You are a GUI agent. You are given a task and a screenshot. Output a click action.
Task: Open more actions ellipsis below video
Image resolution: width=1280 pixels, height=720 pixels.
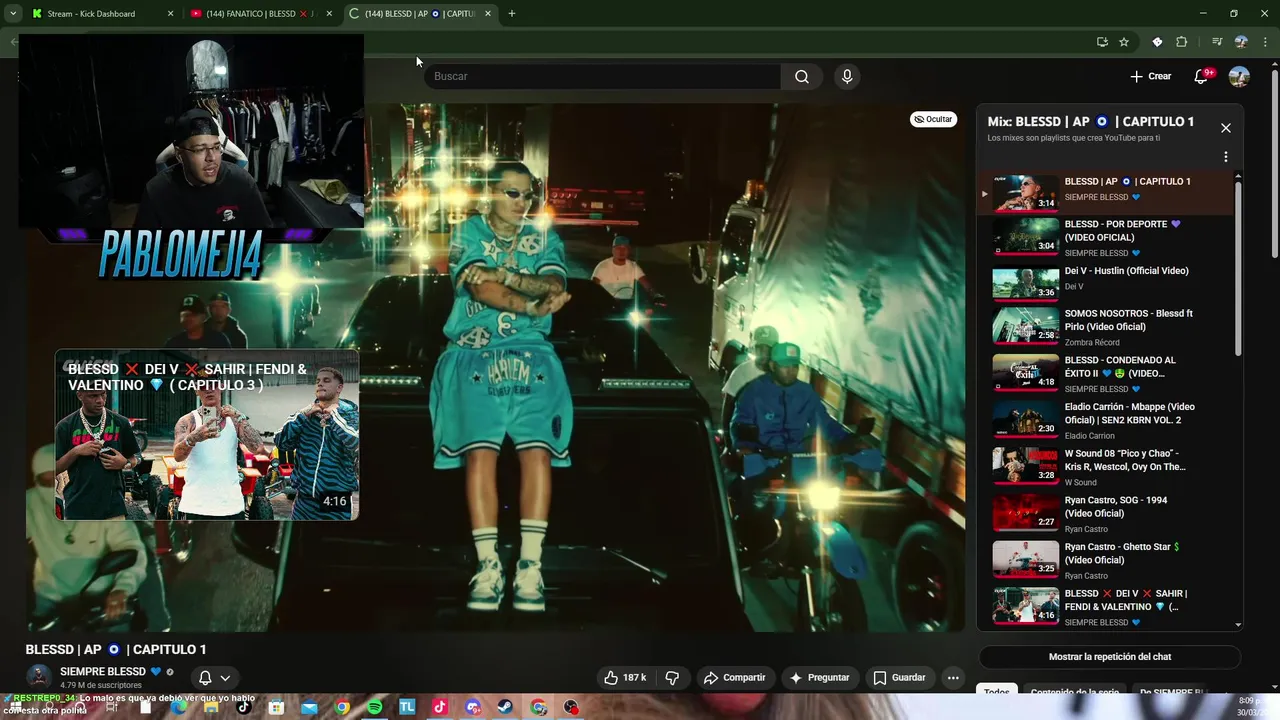(953, 677)
